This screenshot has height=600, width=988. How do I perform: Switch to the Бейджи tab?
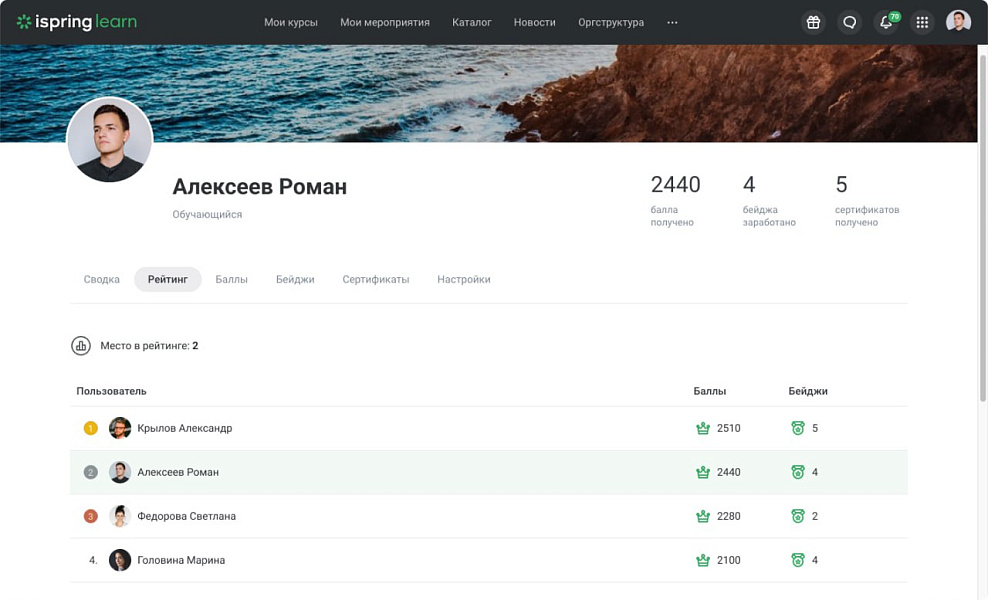point(295,279)
